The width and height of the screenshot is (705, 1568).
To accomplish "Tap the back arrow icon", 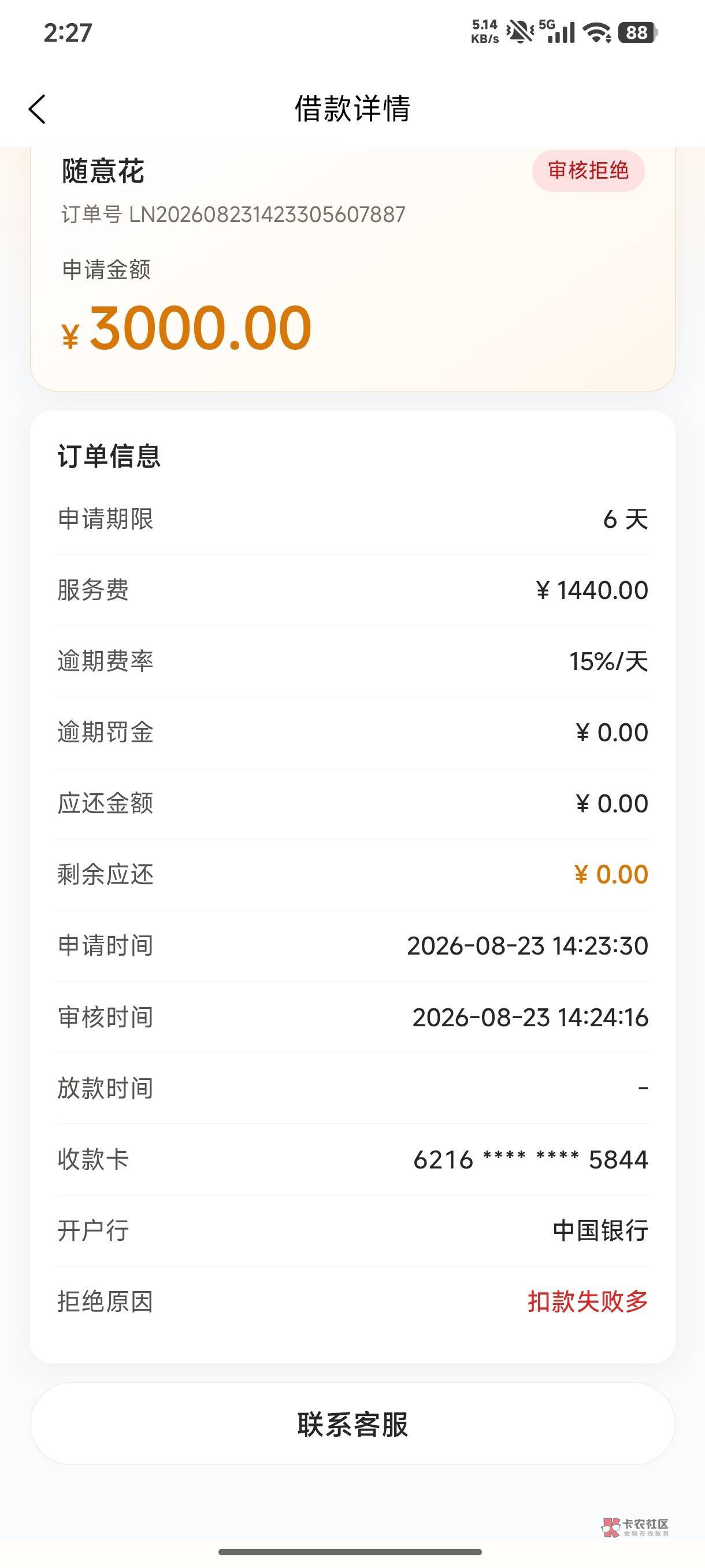I will (37, 110).
